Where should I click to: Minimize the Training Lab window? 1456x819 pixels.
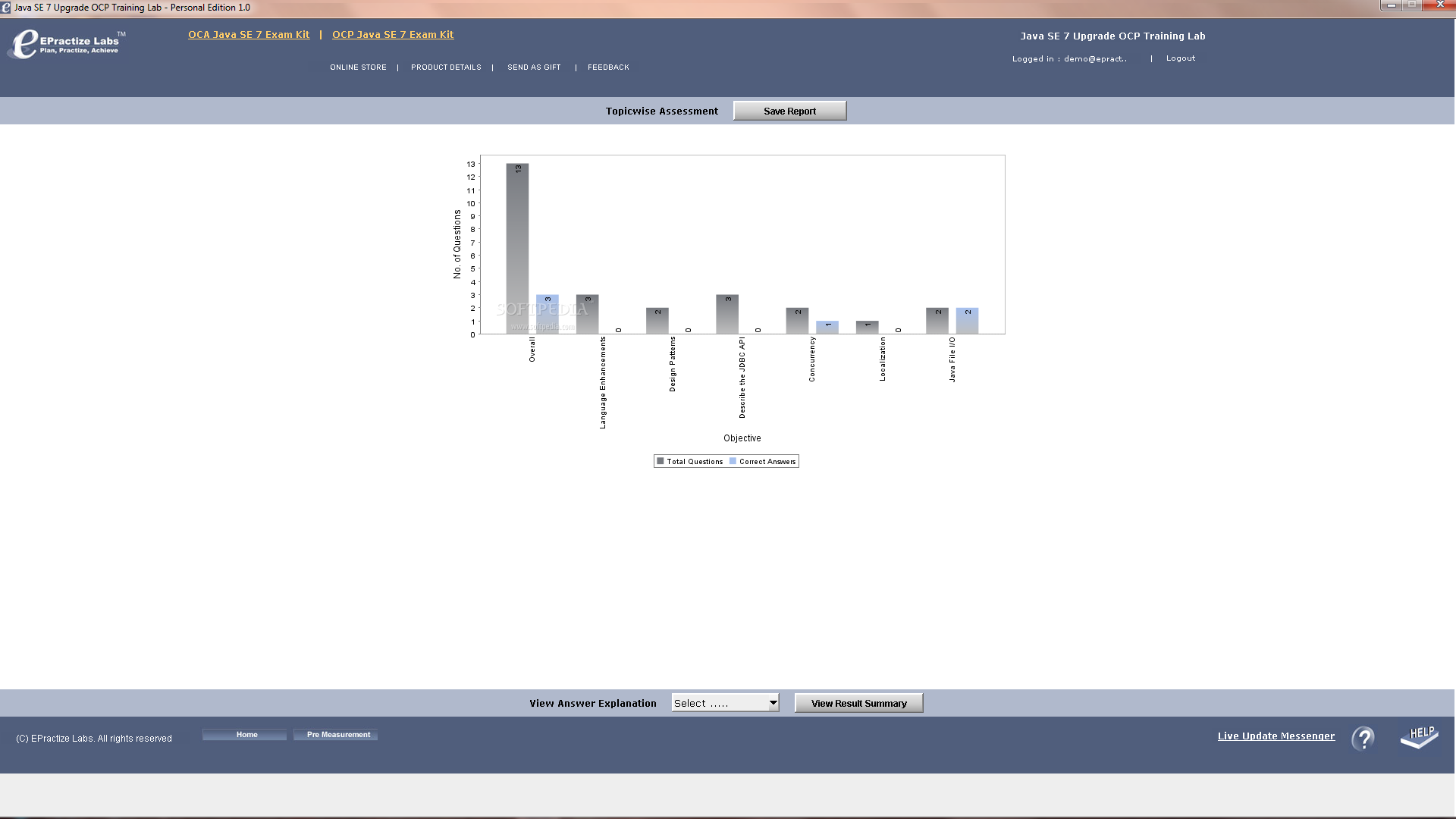click(1391, 5)
